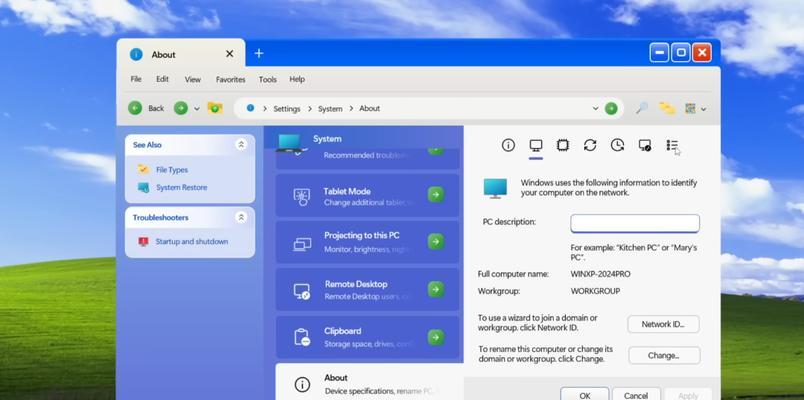The width and height of the screenshot is (804, 400).
Task: Open the Remote monitor tab icon
Action: coord(645,145)
